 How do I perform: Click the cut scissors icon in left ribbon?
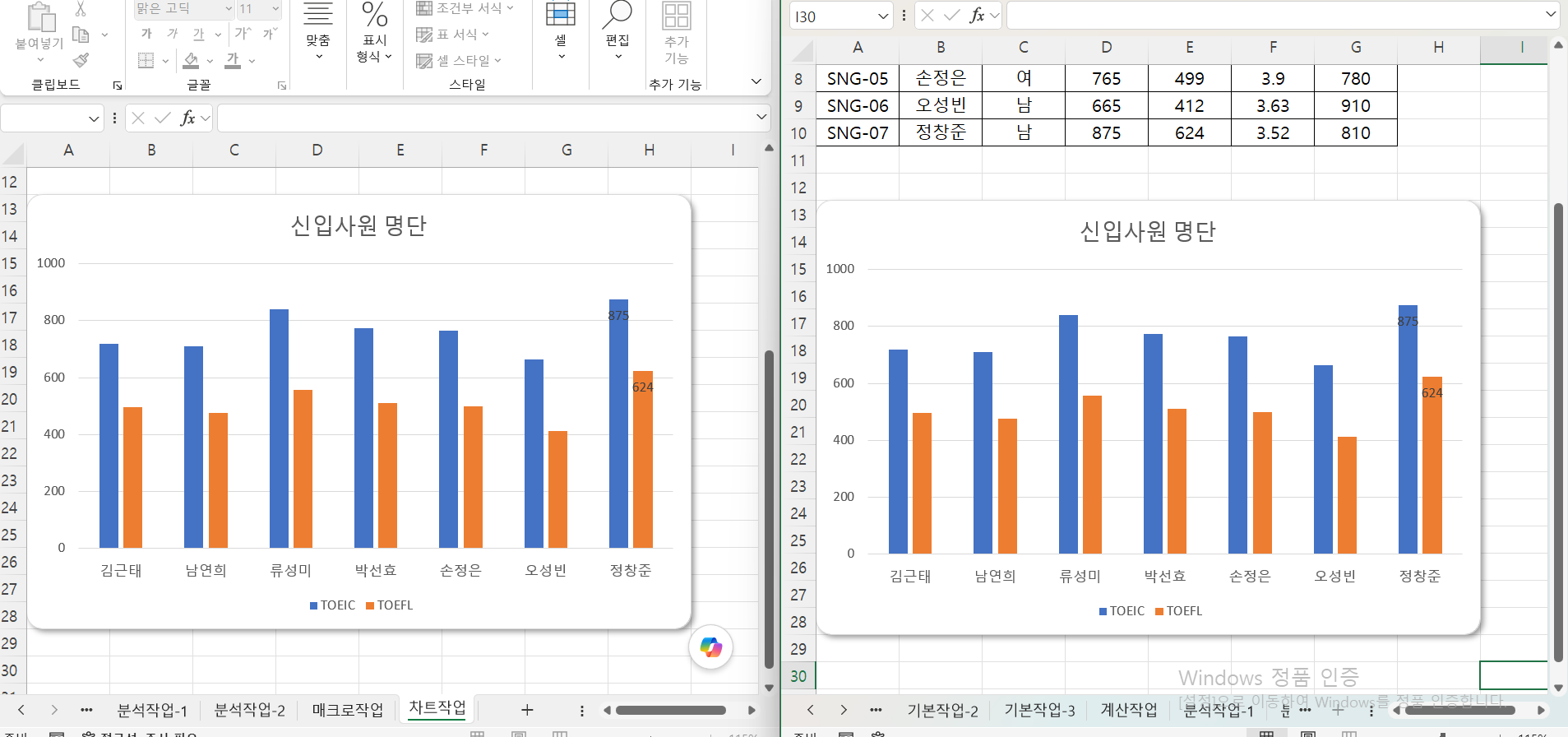click(81, 9)
